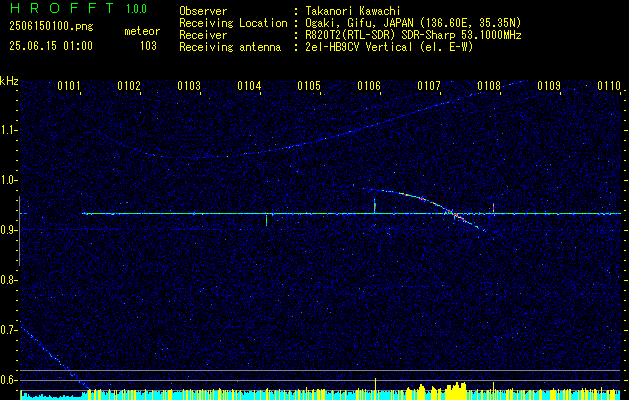Click the meteor count 103

(148, 46)
